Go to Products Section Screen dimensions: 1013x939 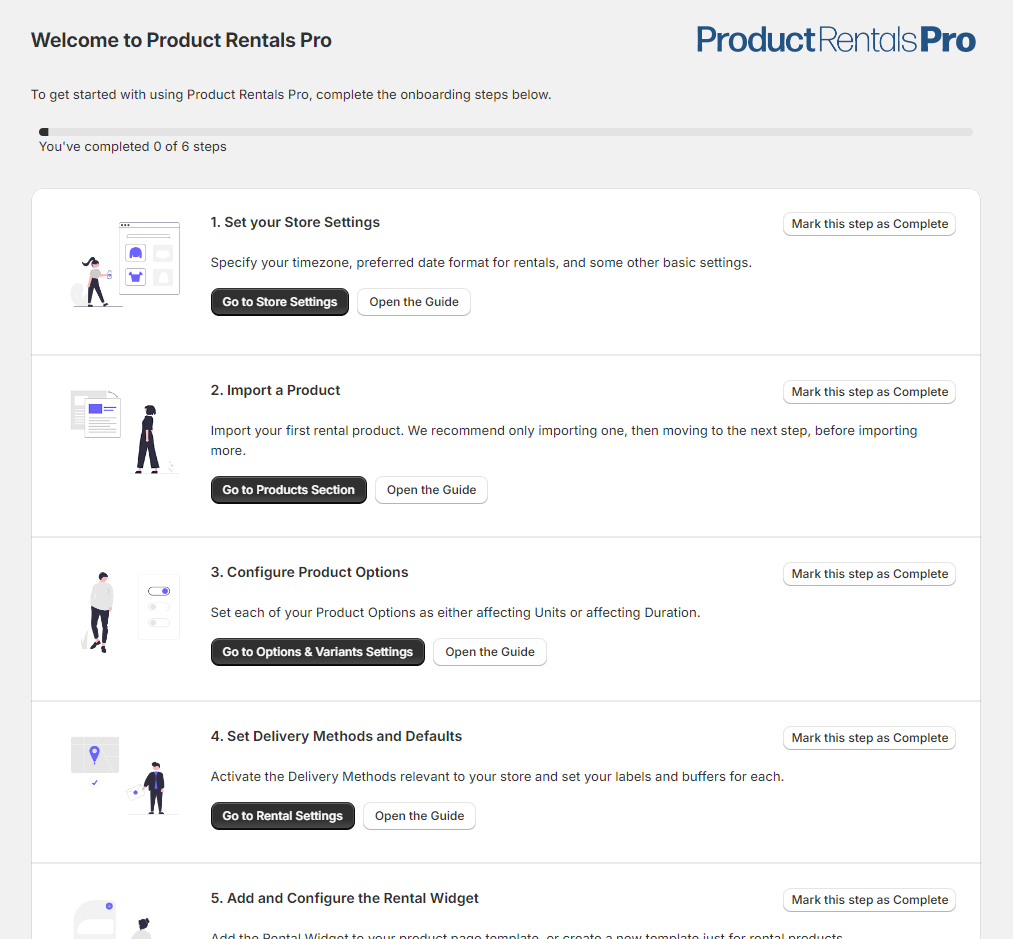[289, 490]
